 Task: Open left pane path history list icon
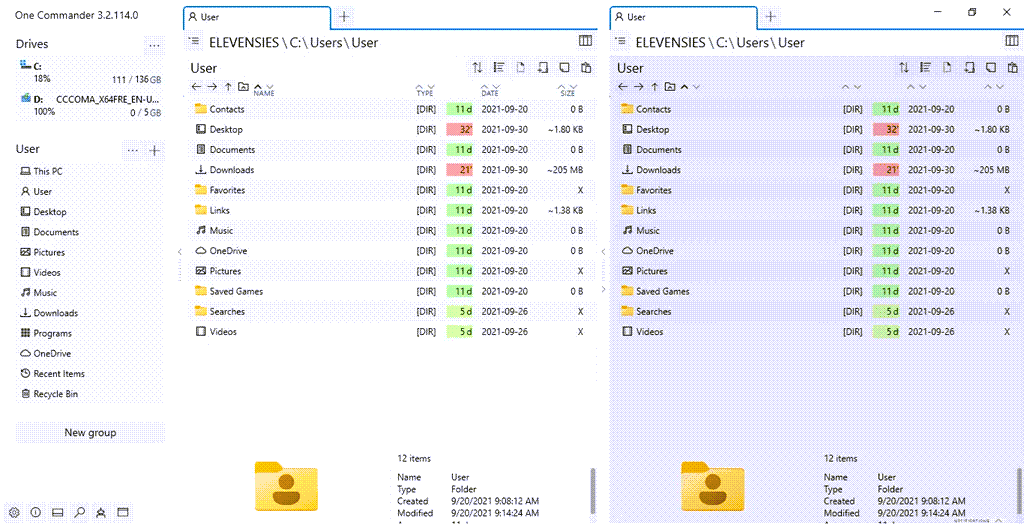point(194,42)
